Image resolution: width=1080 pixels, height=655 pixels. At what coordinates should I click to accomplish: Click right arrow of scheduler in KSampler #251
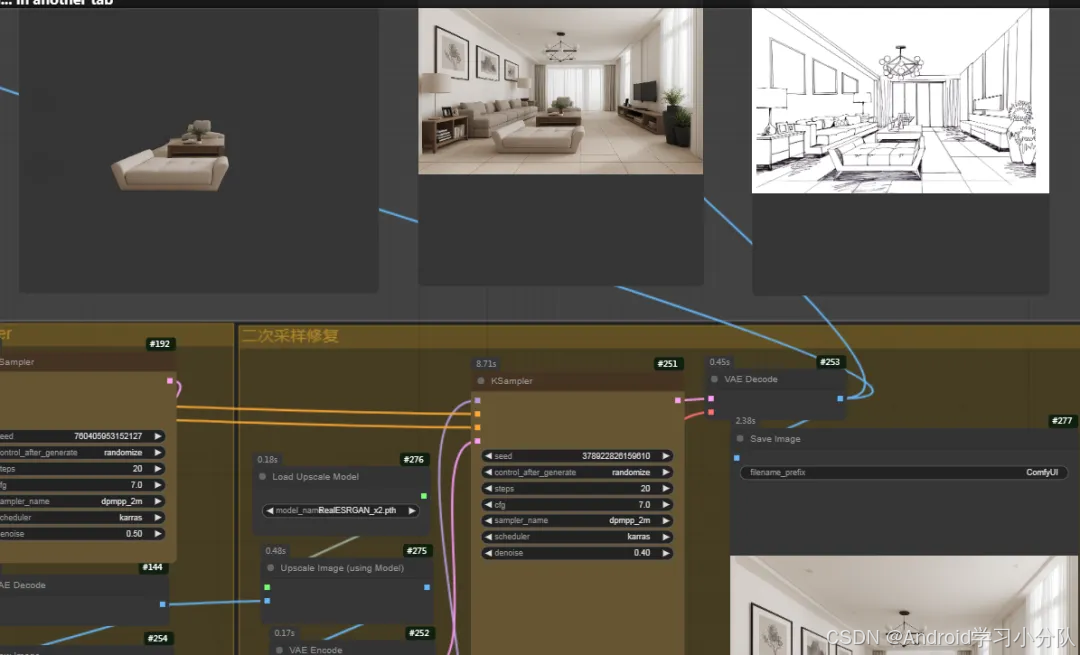pyautogui.click(x=665, y=537)
